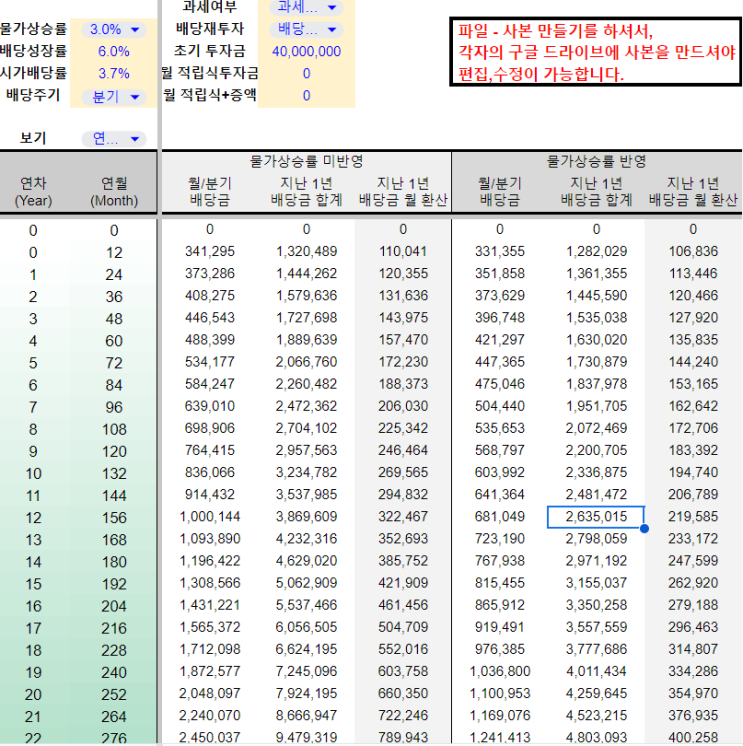Select the 연차 (Year) column header
This screenshot has width=743, height=746.
pos(33,191)
